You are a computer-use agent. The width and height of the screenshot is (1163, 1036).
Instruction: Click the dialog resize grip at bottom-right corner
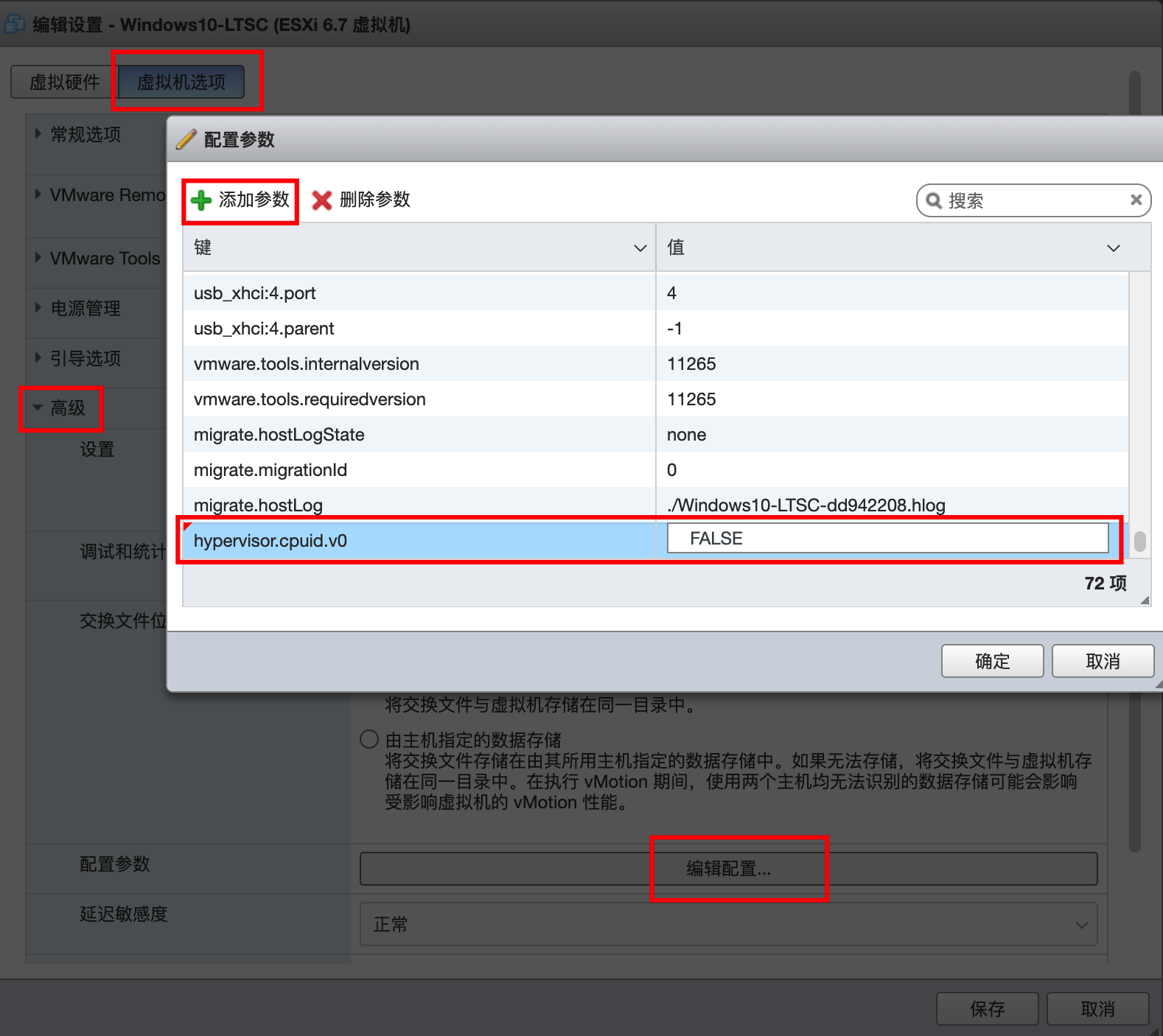point(1158,685)
